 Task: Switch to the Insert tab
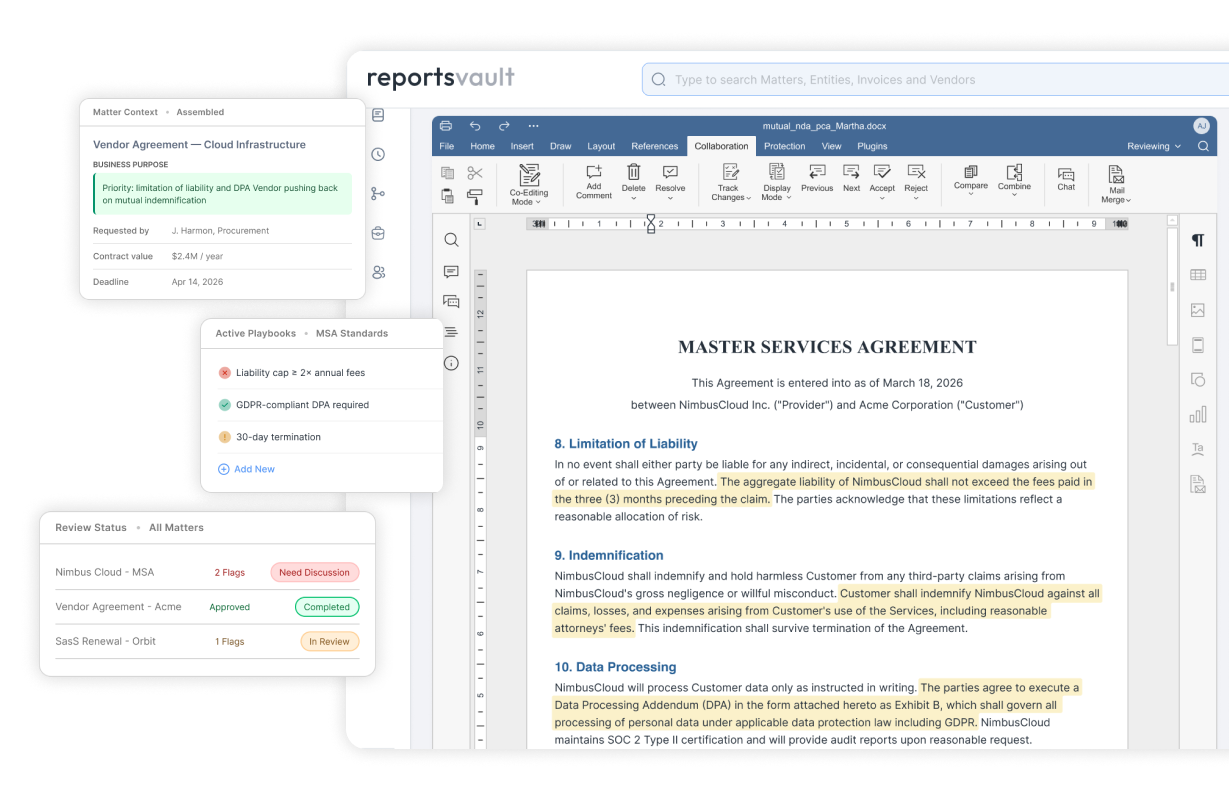(x=522, y=146)
